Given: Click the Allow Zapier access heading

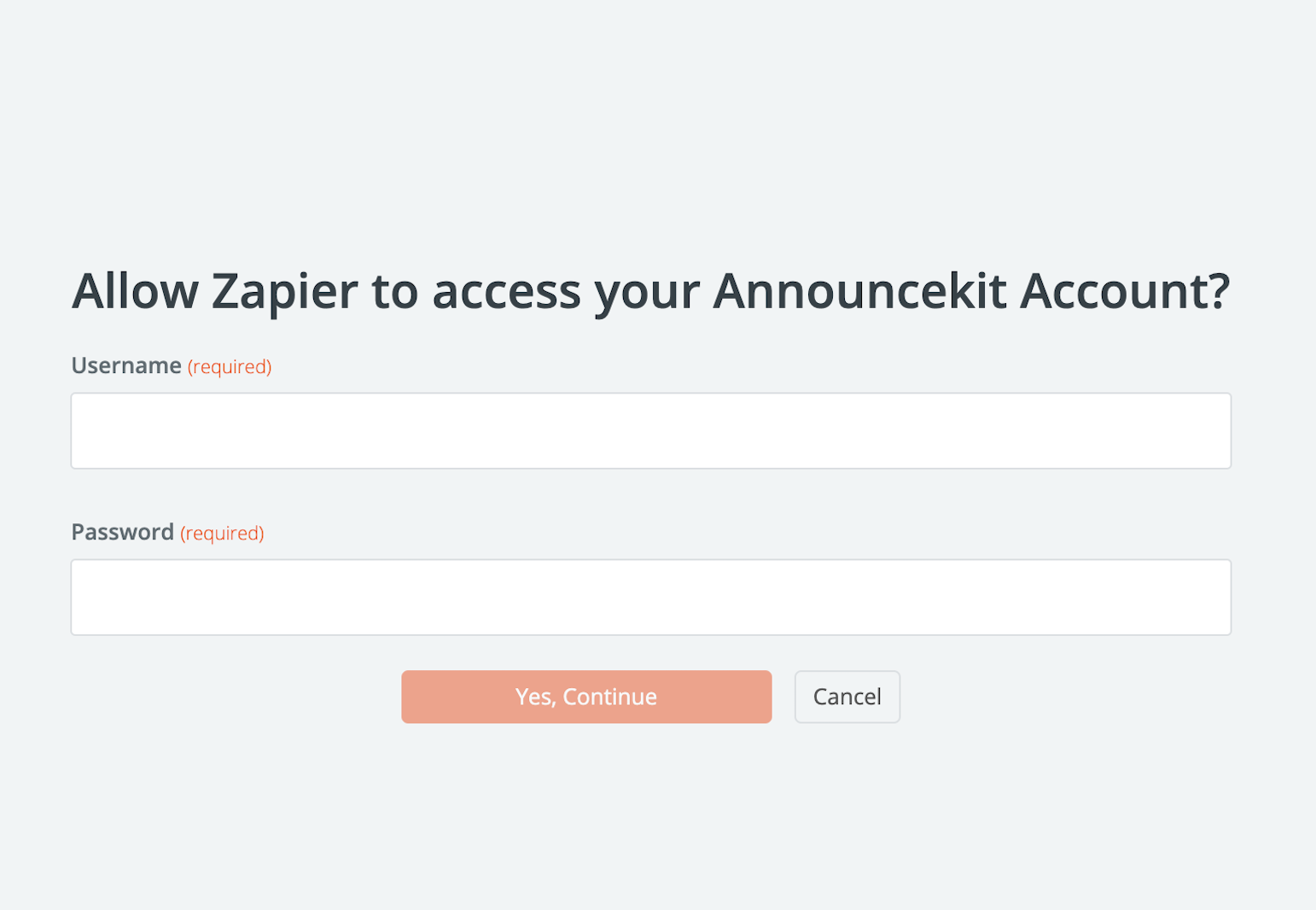Looking at the screenshot, I should 650,290.
